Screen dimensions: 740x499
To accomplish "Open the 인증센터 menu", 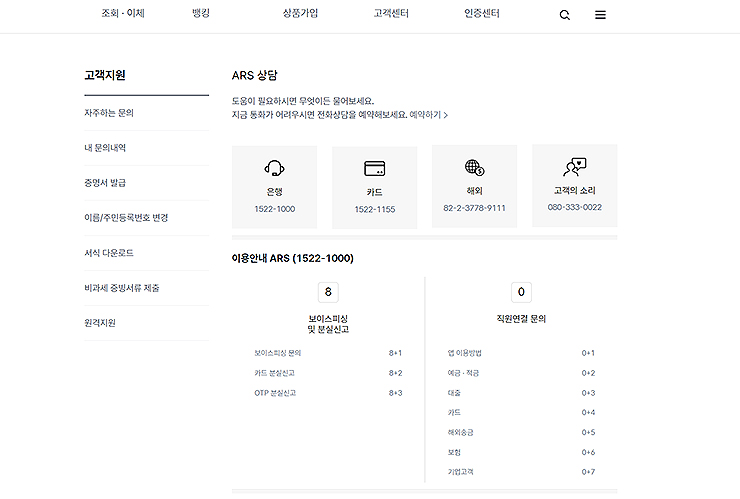I will (x=481, y=13).
